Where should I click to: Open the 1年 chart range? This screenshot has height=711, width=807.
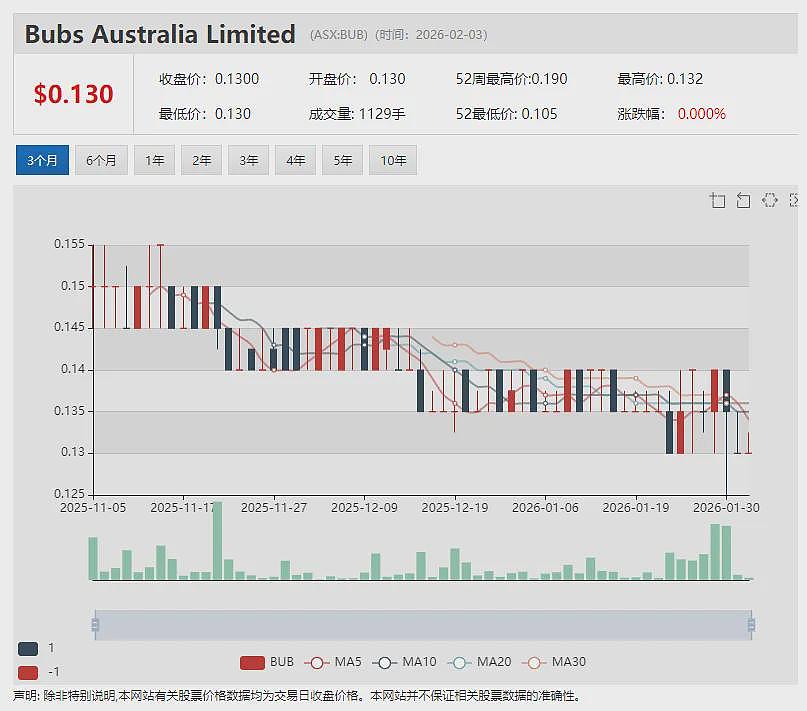[154, 160]
